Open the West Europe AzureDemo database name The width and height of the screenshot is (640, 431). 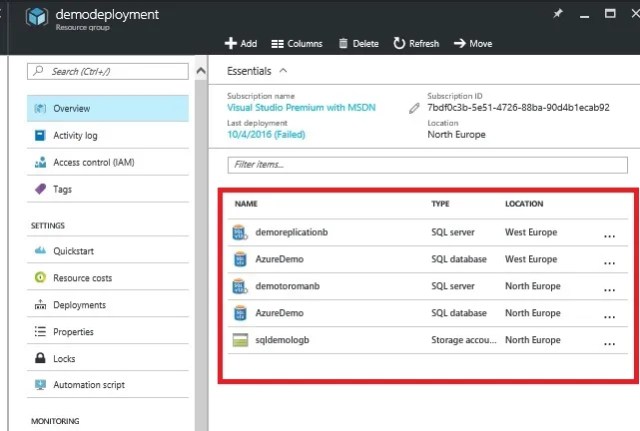click(280, 259)
